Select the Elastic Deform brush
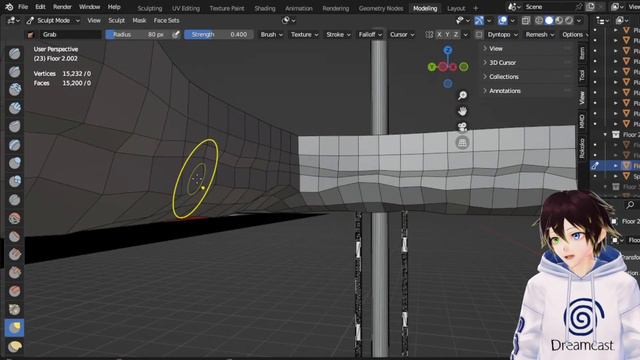 (14, 346)
